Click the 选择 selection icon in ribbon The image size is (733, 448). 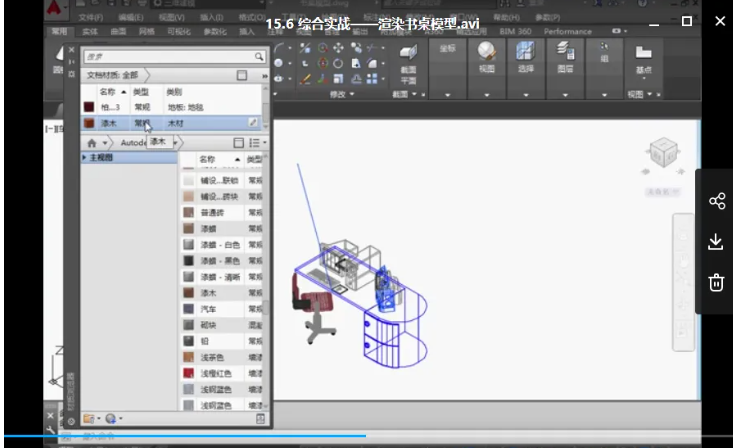point(525,51)
